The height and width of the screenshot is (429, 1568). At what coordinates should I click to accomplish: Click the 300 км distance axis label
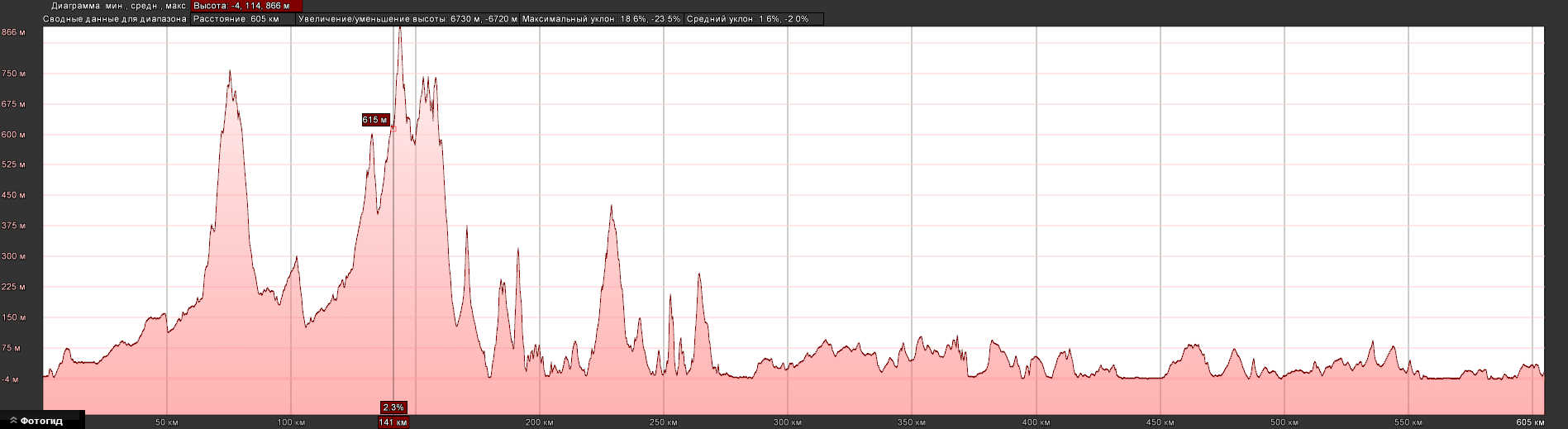click(x=787, y=422)
